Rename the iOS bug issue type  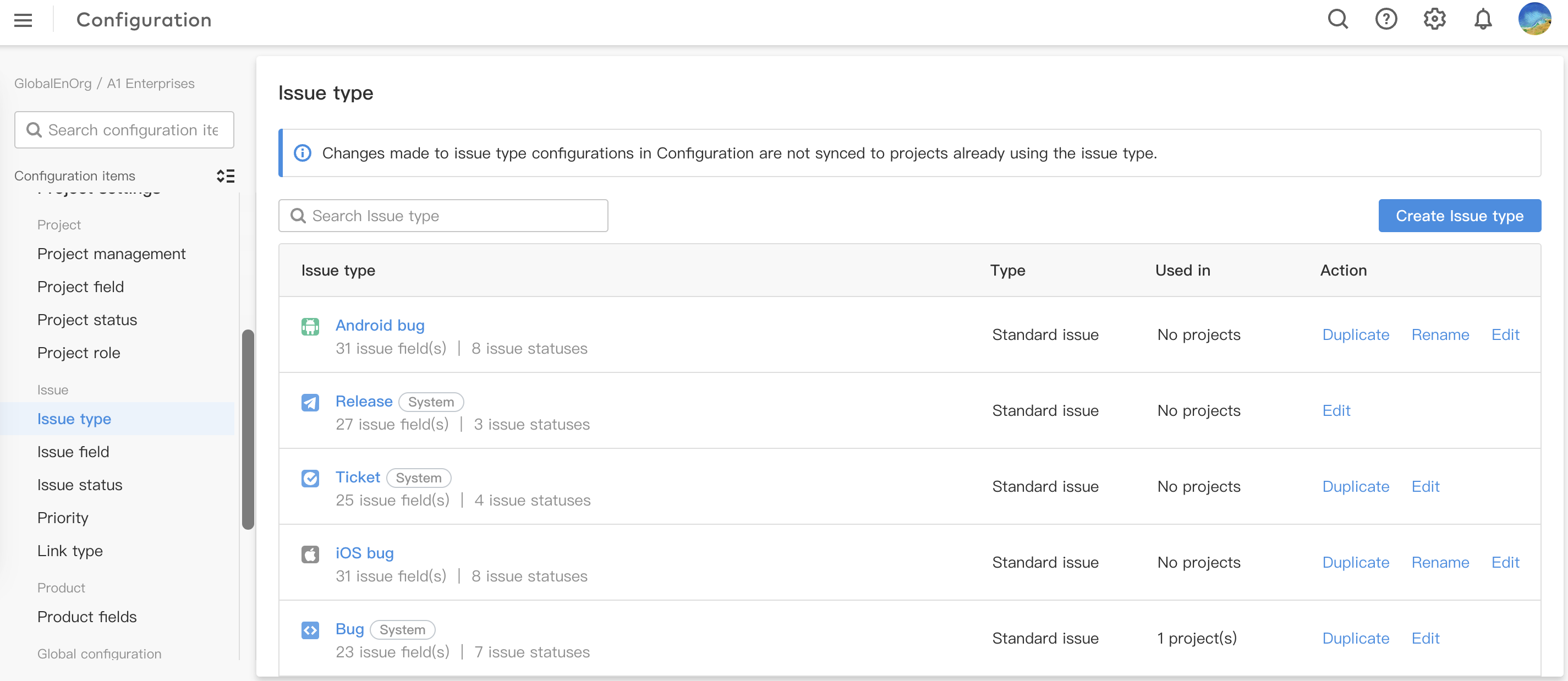(1440, 562)
